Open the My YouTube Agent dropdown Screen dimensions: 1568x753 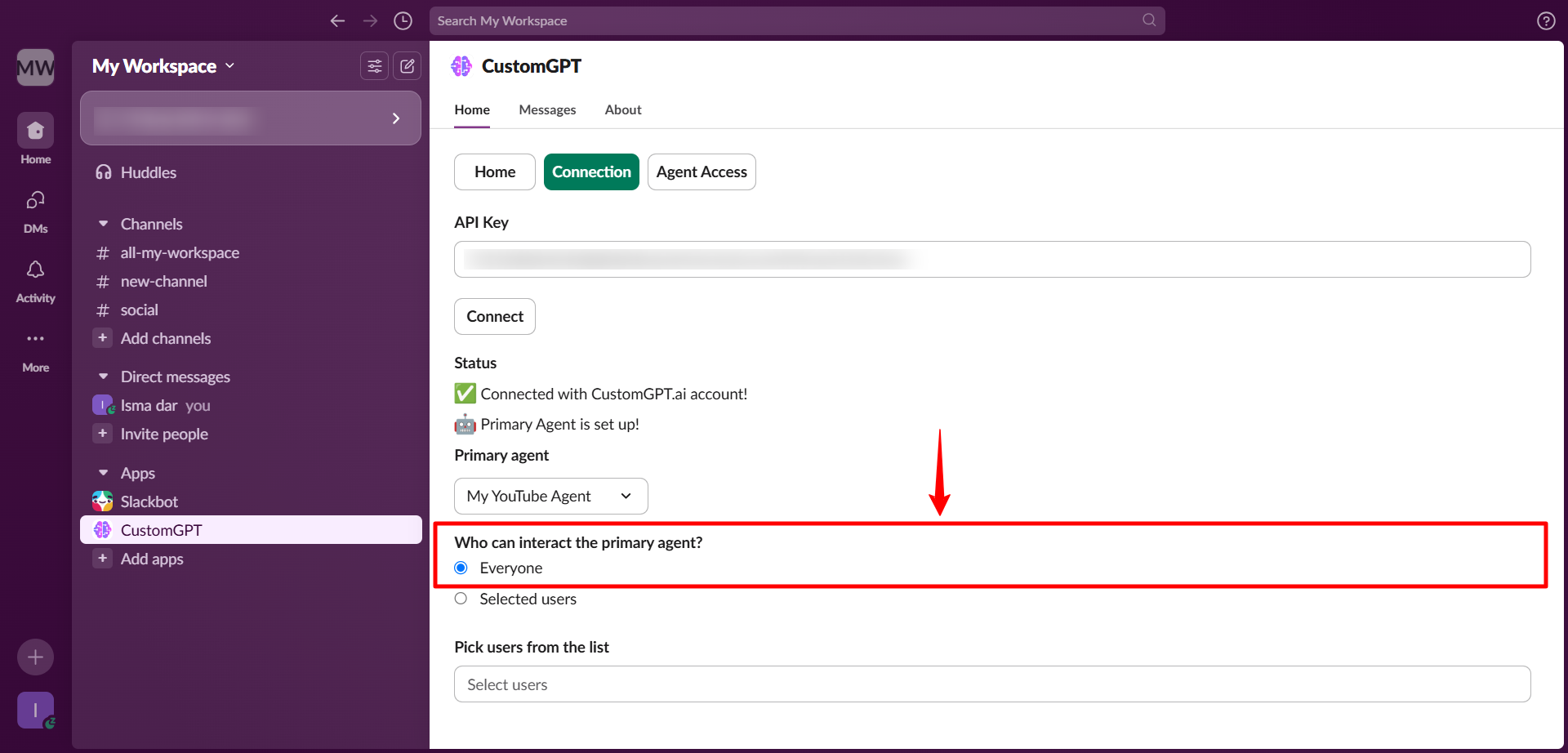551,496
